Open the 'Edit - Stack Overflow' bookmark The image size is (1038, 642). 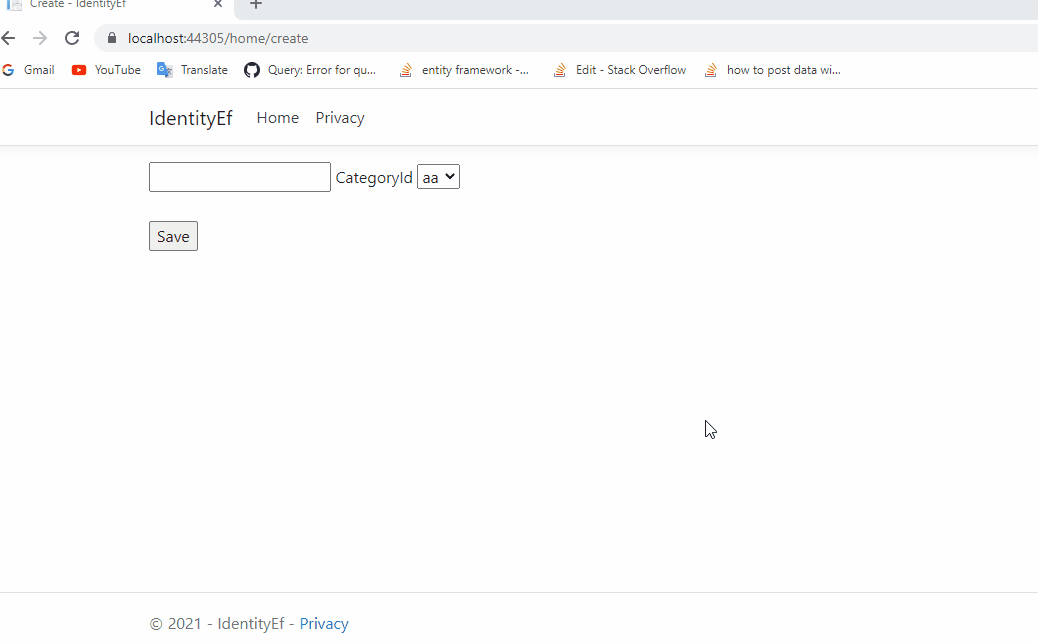(x=618, y=70)
